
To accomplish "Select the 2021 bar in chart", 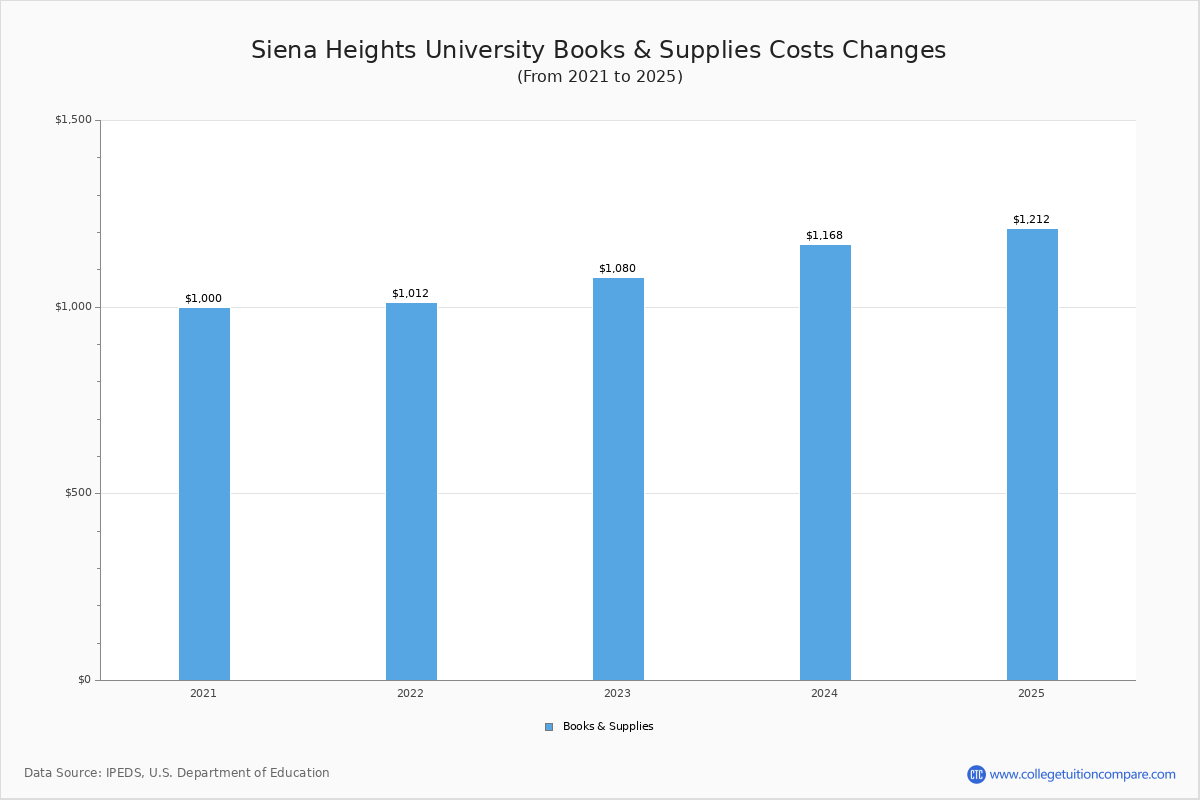I will (x=204, y=494).
